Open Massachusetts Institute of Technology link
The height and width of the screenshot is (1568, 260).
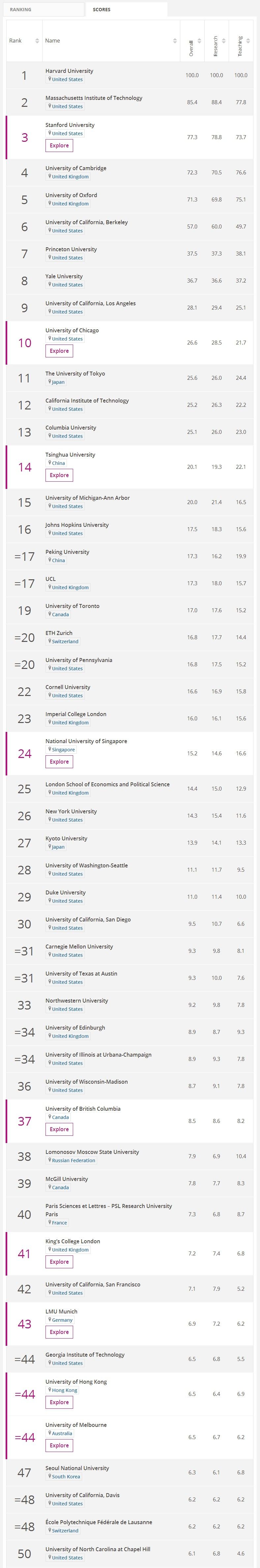click(x=94, y=98)
